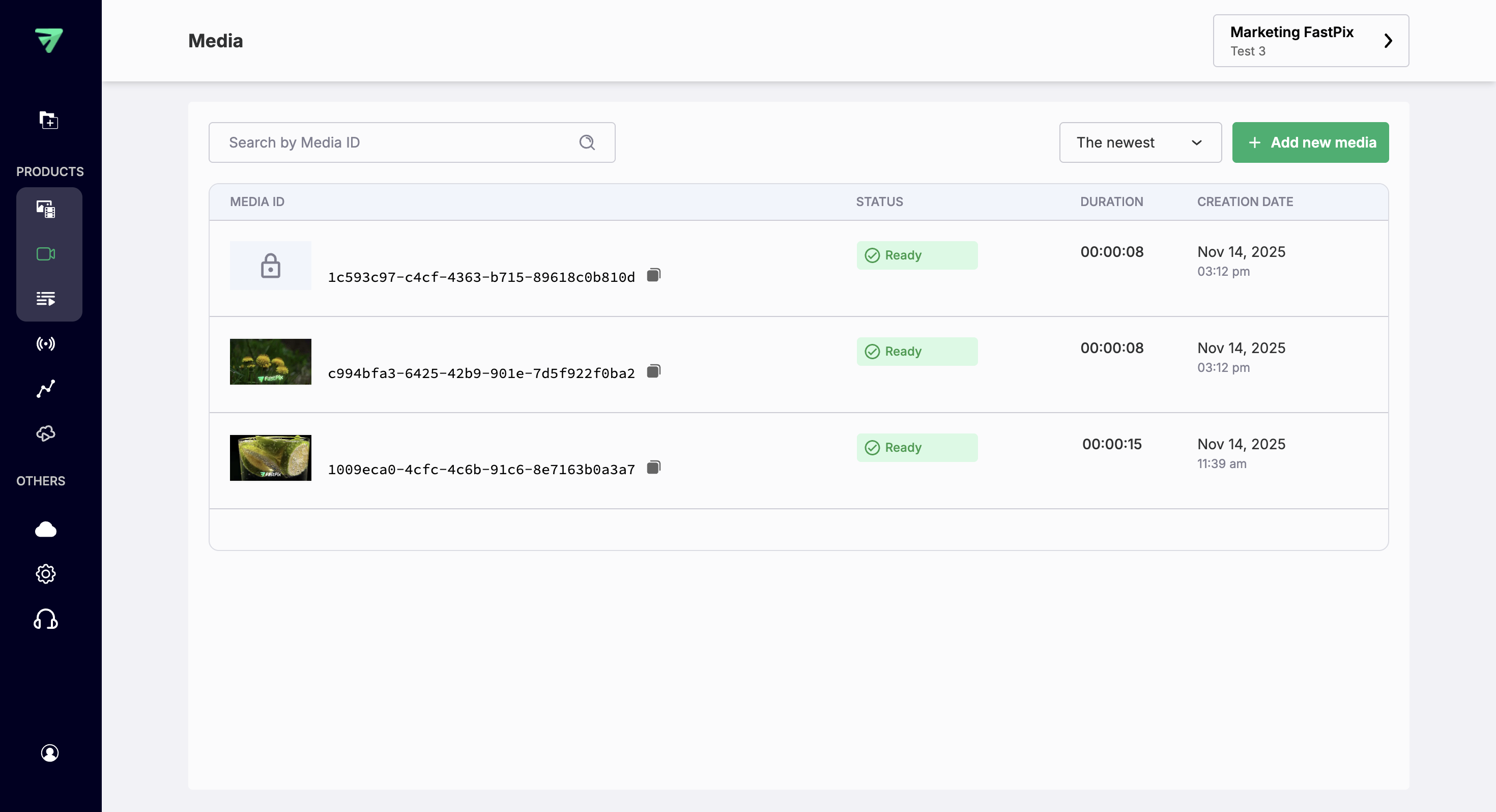The width and height of the screenshot is (1496, 812).
Task: Open the Marketing FastPix workspace switcher
Action: (1310, 41)
